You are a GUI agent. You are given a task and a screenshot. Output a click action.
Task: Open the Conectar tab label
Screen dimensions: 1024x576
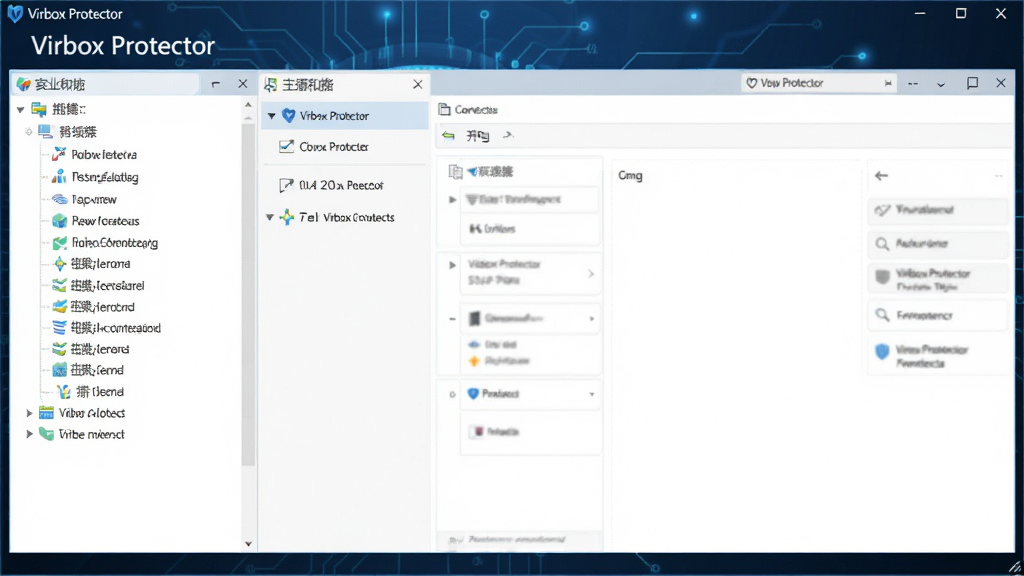pyautogui.click(x=476, y=110)
